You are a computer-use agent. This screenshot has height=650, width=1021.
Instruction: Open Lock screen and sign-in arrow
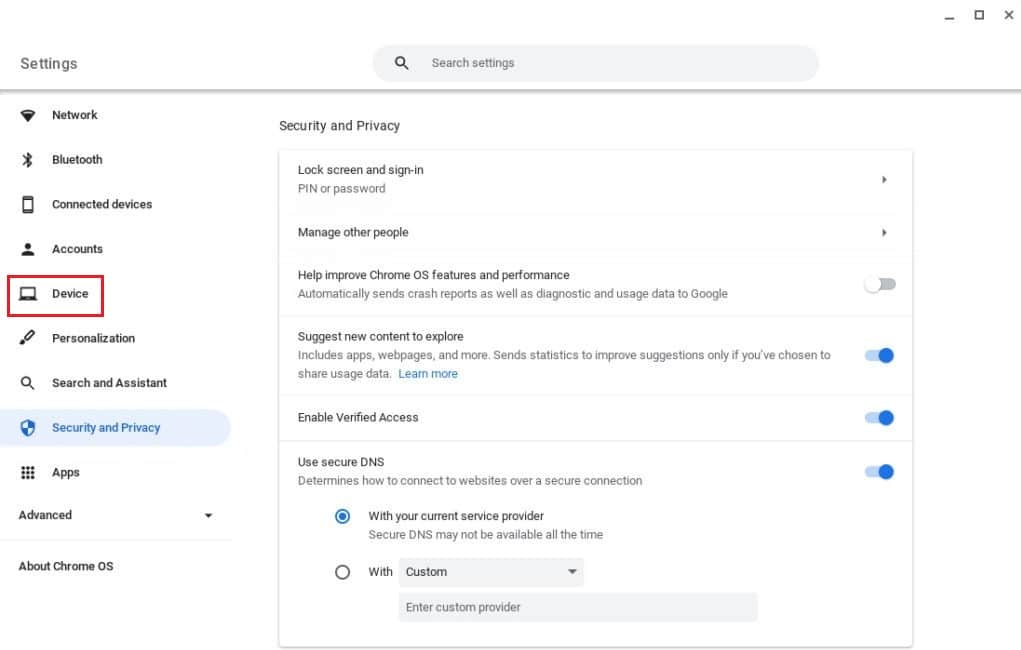884,180
